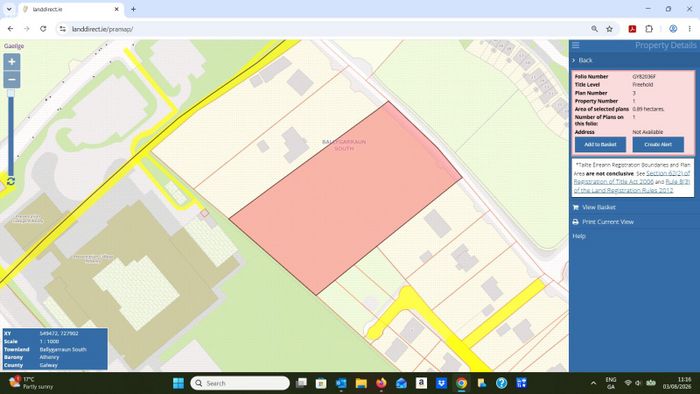This screenshot has width=700, height=394.
Task: Switch language to Gaeilge
Action: [14, 46]
